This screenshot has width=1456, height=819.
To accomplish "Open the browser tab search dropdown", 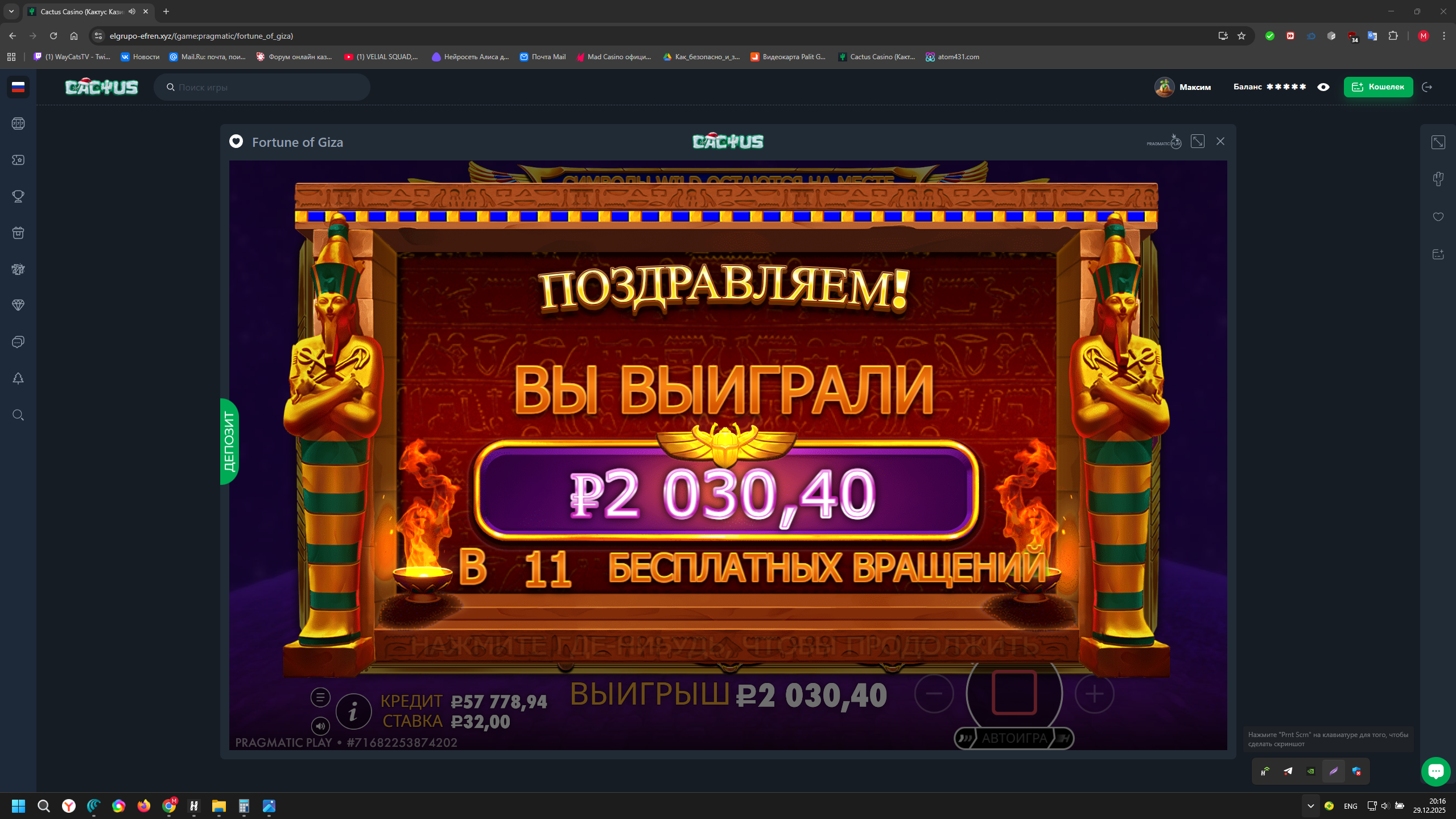I will 11,11.
